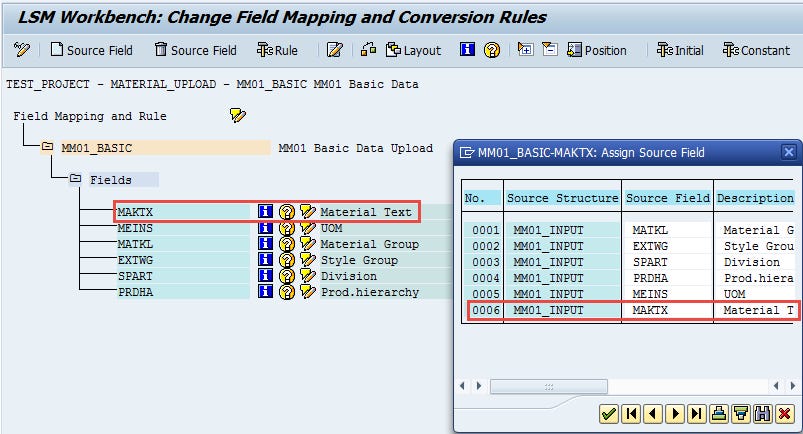Select source field row 0002 EXTWG
This screenshot has height=434, width=803.
click(629, 246)
